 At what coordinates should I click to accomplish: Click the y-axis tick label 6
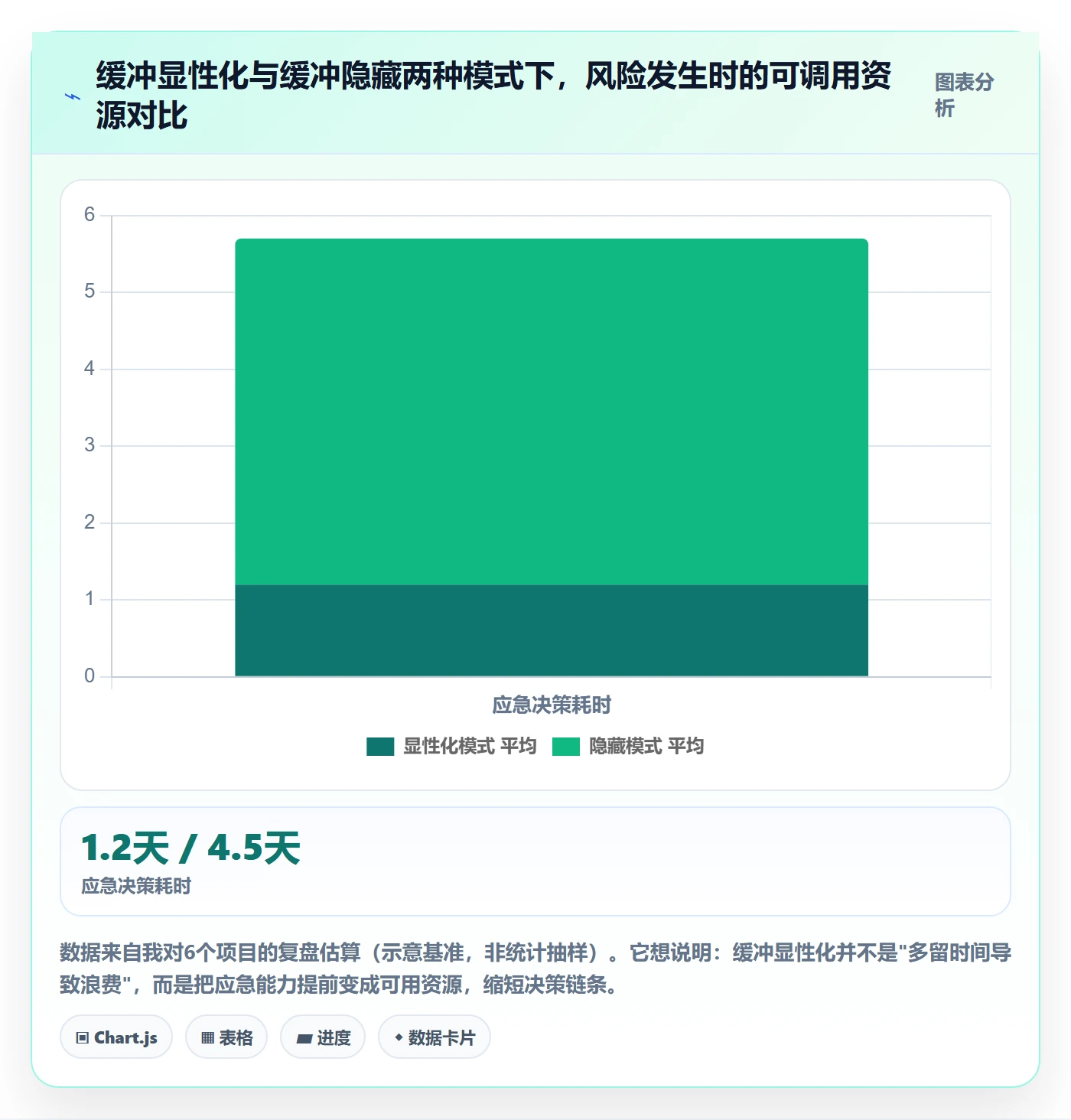pyautogui.click(x=90, y=215)
